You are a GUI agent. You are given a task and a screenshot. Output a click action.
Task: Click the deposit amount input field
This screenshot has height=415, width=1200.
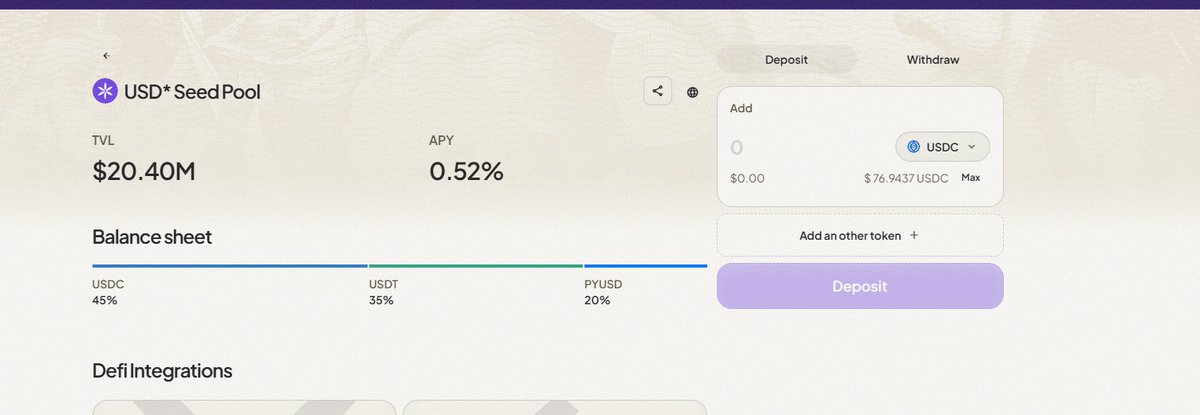pos(805,147)
